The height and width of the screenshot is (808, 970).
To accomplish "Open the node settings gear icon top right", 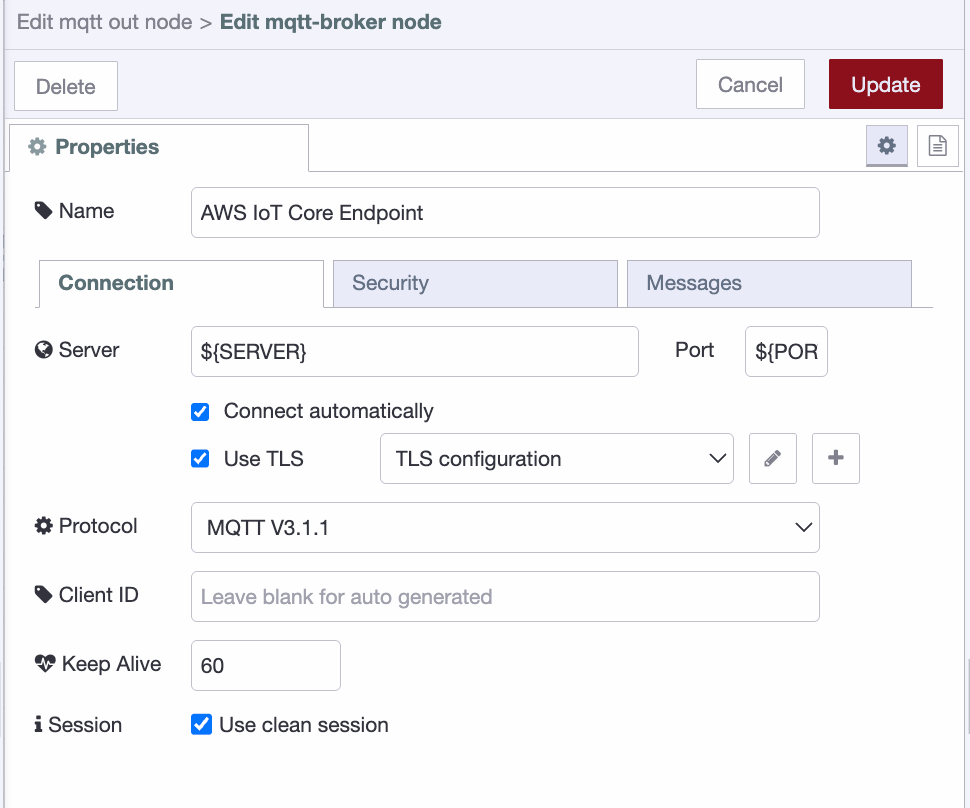I will pos(886,145).
